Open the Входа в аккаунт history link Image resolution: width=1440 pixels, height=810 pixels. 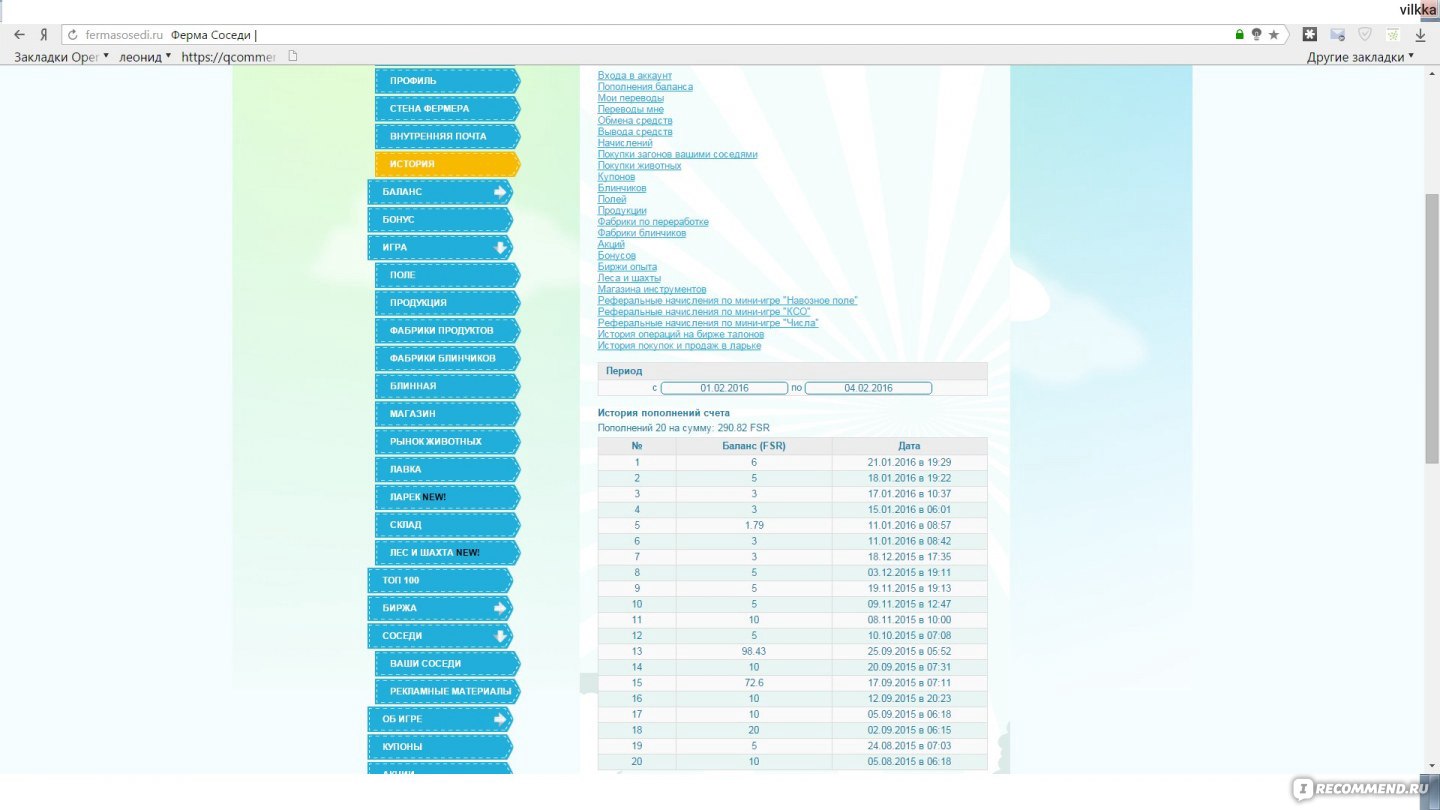point(635,75)
